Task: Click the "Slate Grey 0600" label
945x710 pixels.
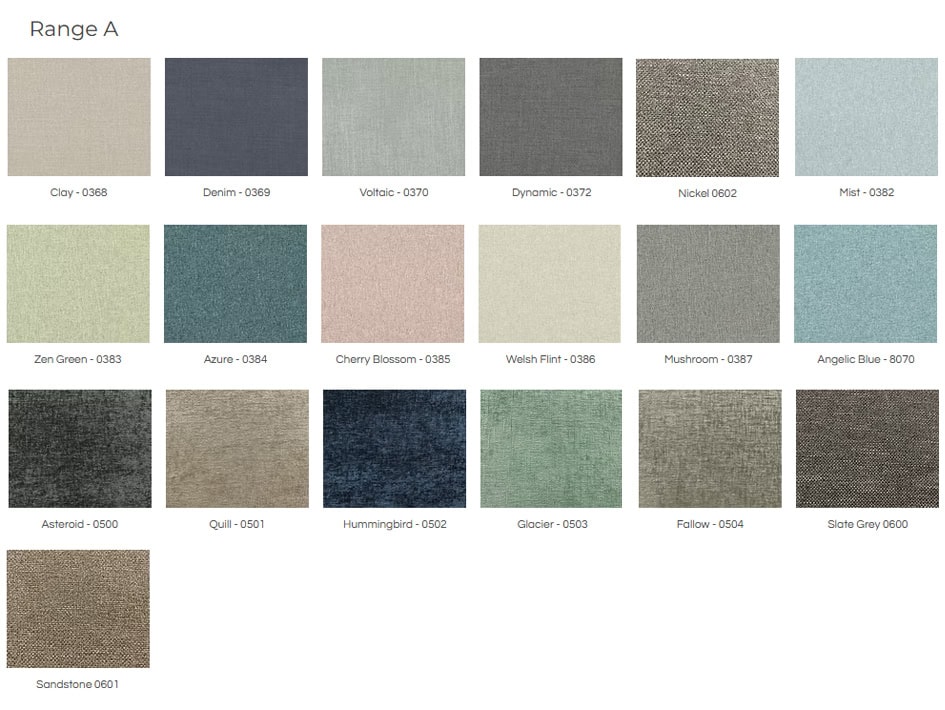Action: coord(867,524)
